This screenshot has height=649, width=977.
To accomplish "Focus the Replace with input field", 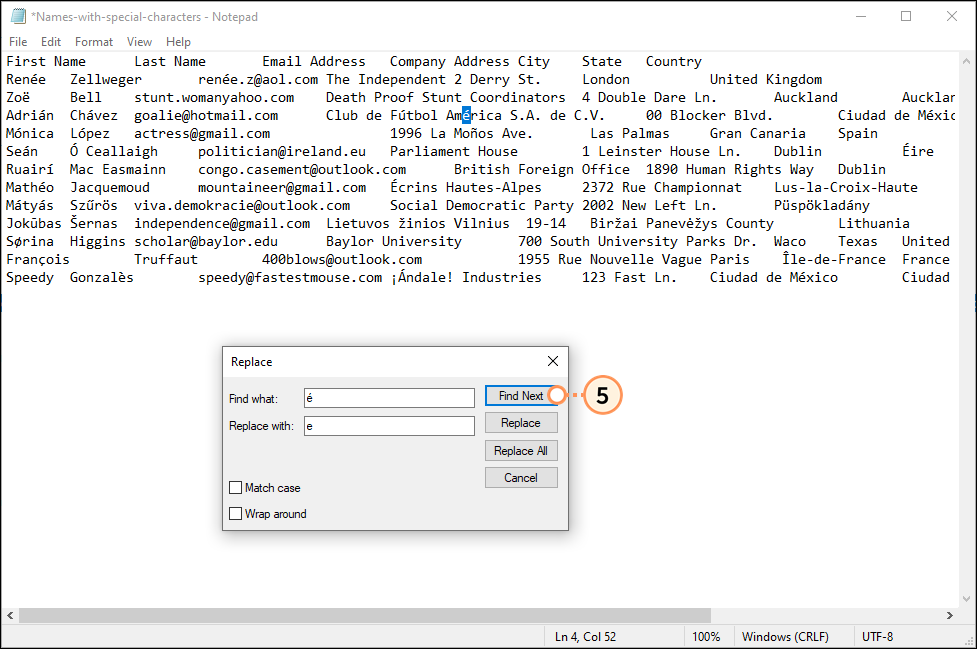I will [389, 426].
